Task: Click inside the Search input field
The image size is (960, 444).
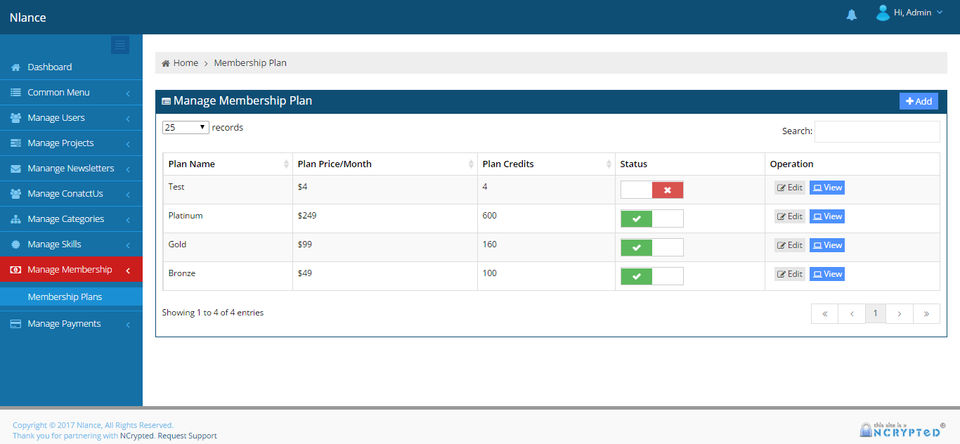Action: (x=877, y=132)
